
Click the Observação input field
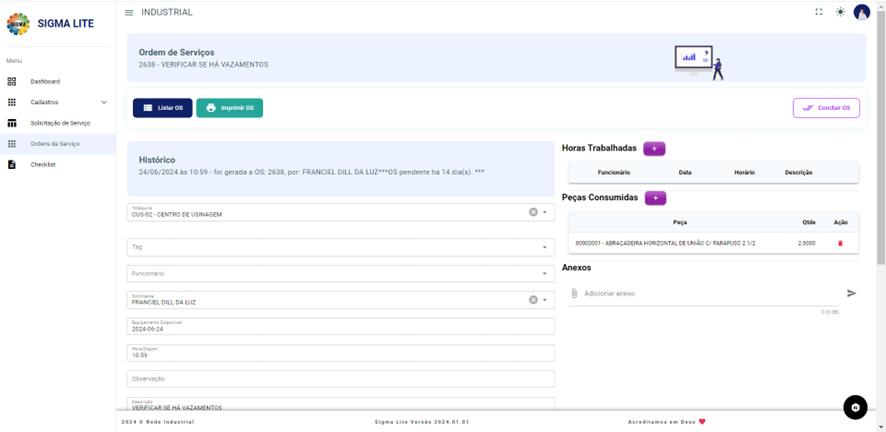pyautogui.click(x=340, y=379)
